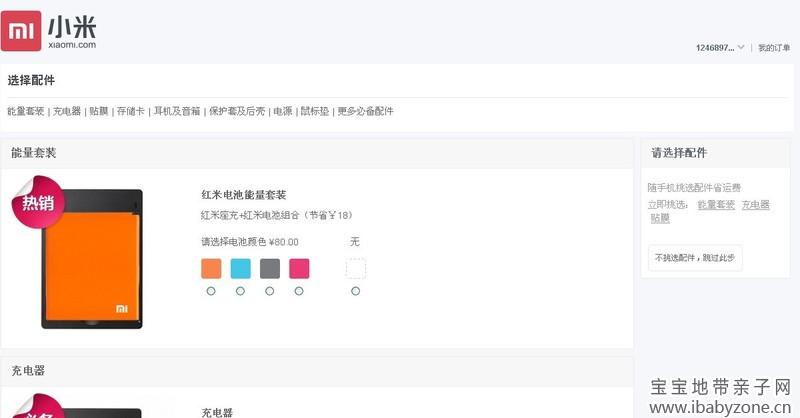This screenshot has width=800, height=418.
Task: Click the 选择配件 page heading
Action: (31, 80)
